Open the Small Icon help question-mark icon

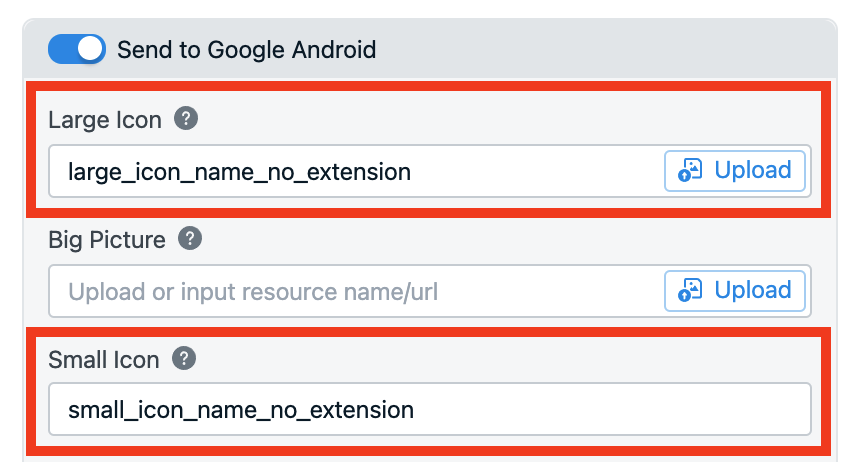184,359
